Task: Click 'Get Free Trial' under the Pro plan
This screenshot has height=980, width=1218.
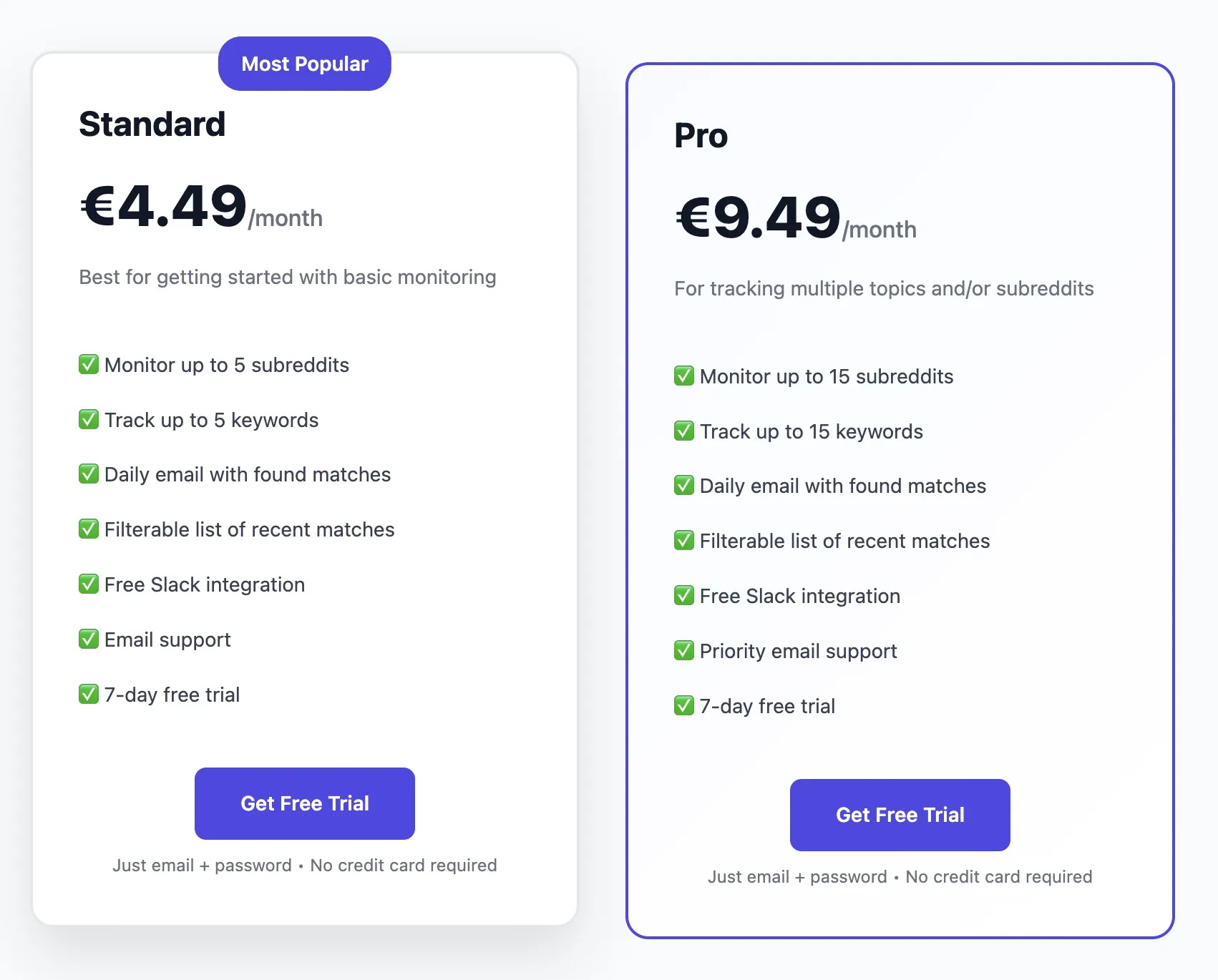Action: (x=900, y=815)
